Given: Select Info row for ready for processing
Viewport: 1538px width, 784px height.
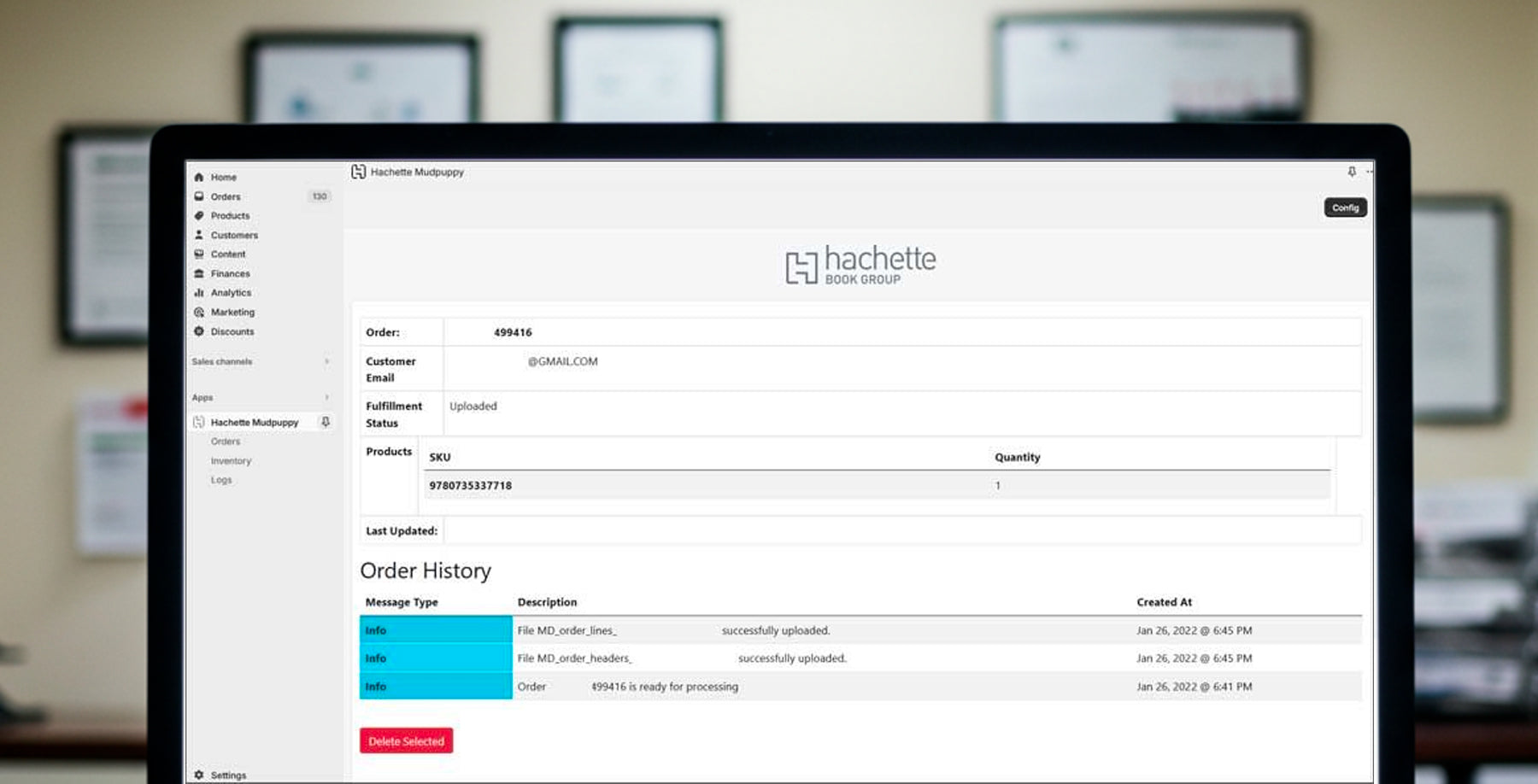Looking at the screenshot, I should coord(436,687).
